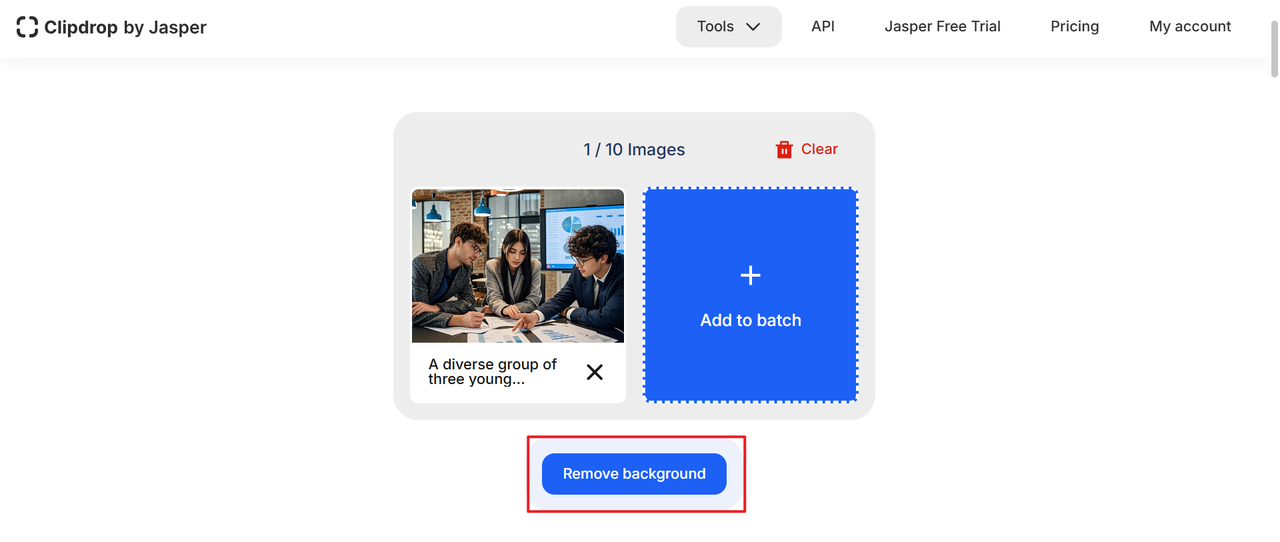This screenshot has height=542, width=1280.
Task: Click the scrollbar up arrow at the top
Action: click(x=1273, y=6)
